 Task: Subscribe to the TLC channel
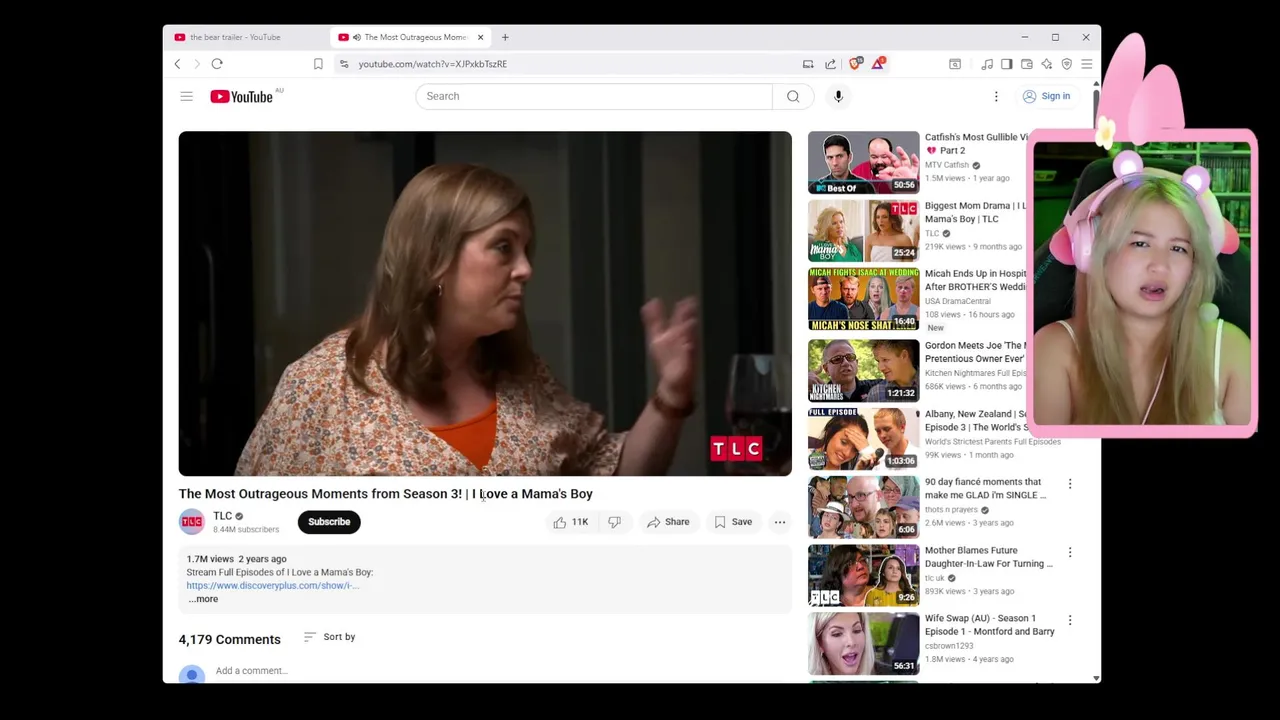(x=329, y=522)
